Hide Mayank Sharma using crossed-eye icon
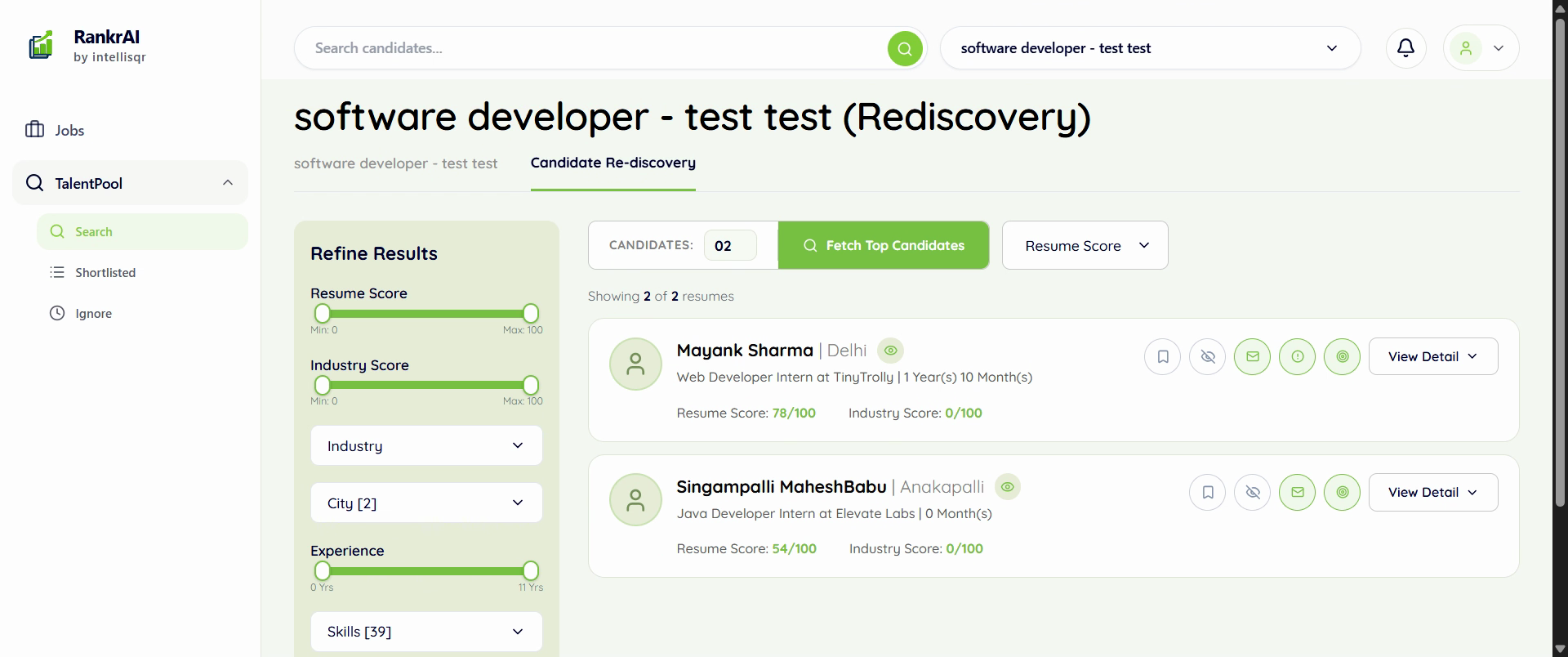The width and height of the screenshot is (1568, 657). (x=1207, y=356)
